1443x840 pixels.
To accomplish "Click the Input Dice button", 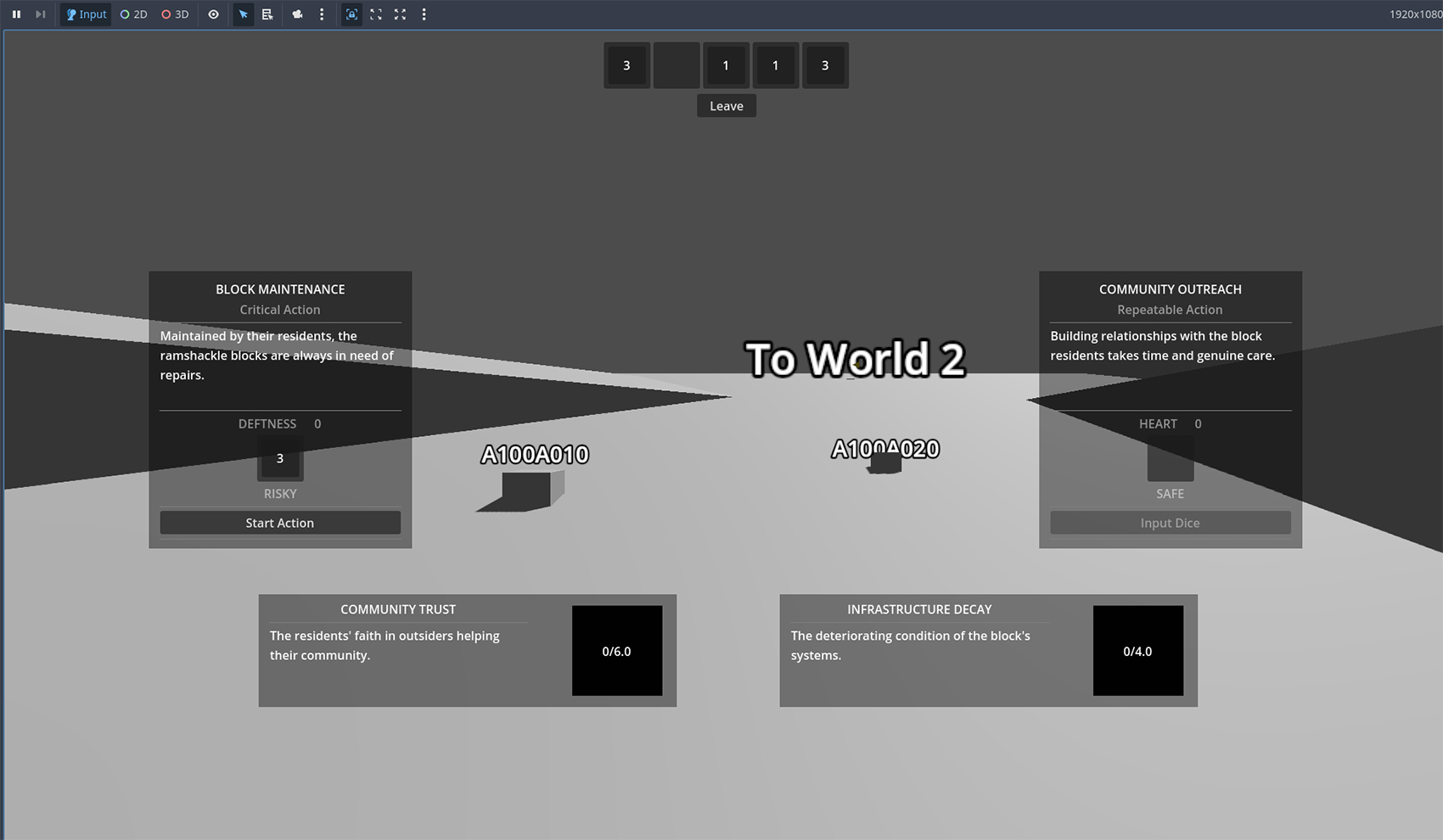I will pos(1171,523).
